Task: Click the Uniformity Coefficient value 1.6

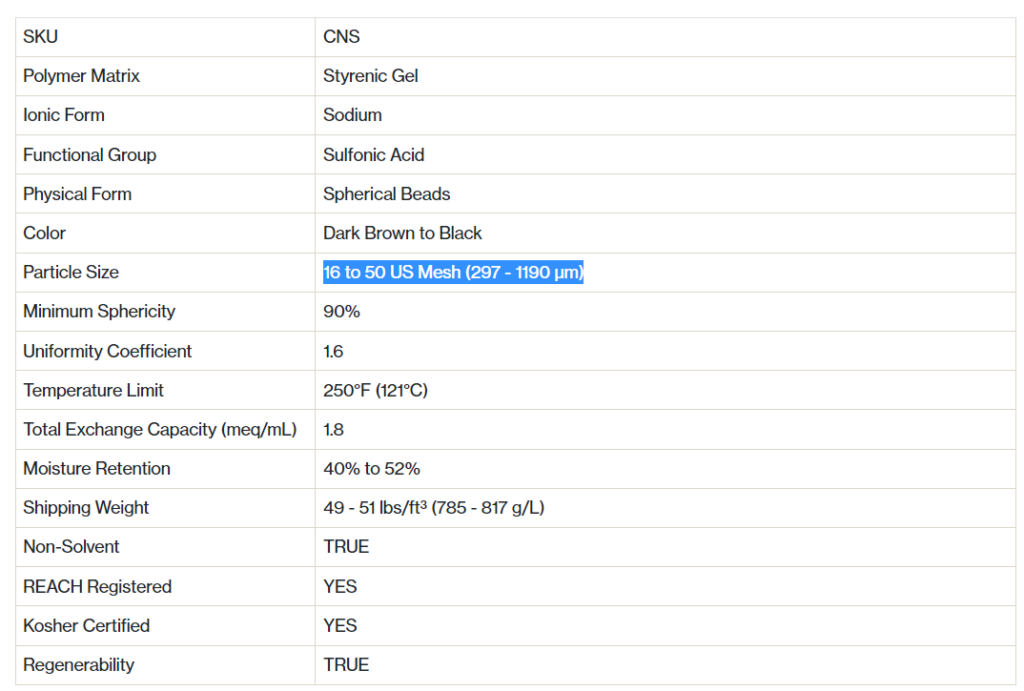Action: coord(333,351)
